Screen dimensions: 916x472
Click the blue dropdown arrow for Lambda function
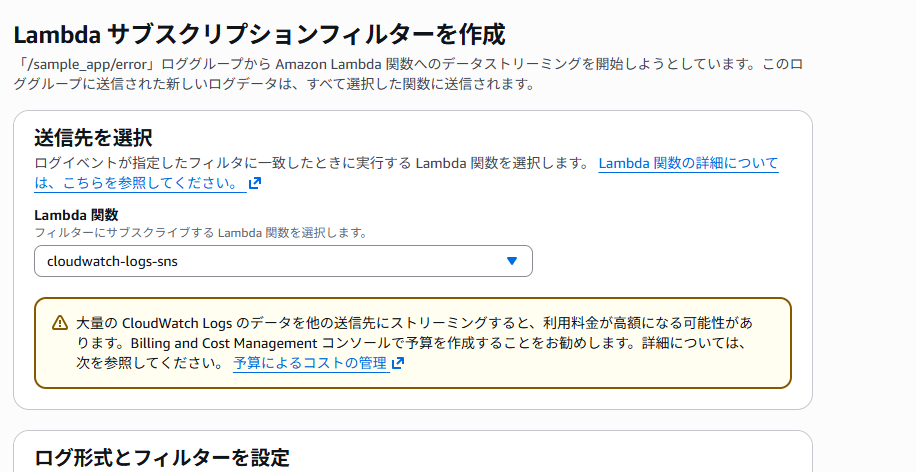tap(511, 261)
